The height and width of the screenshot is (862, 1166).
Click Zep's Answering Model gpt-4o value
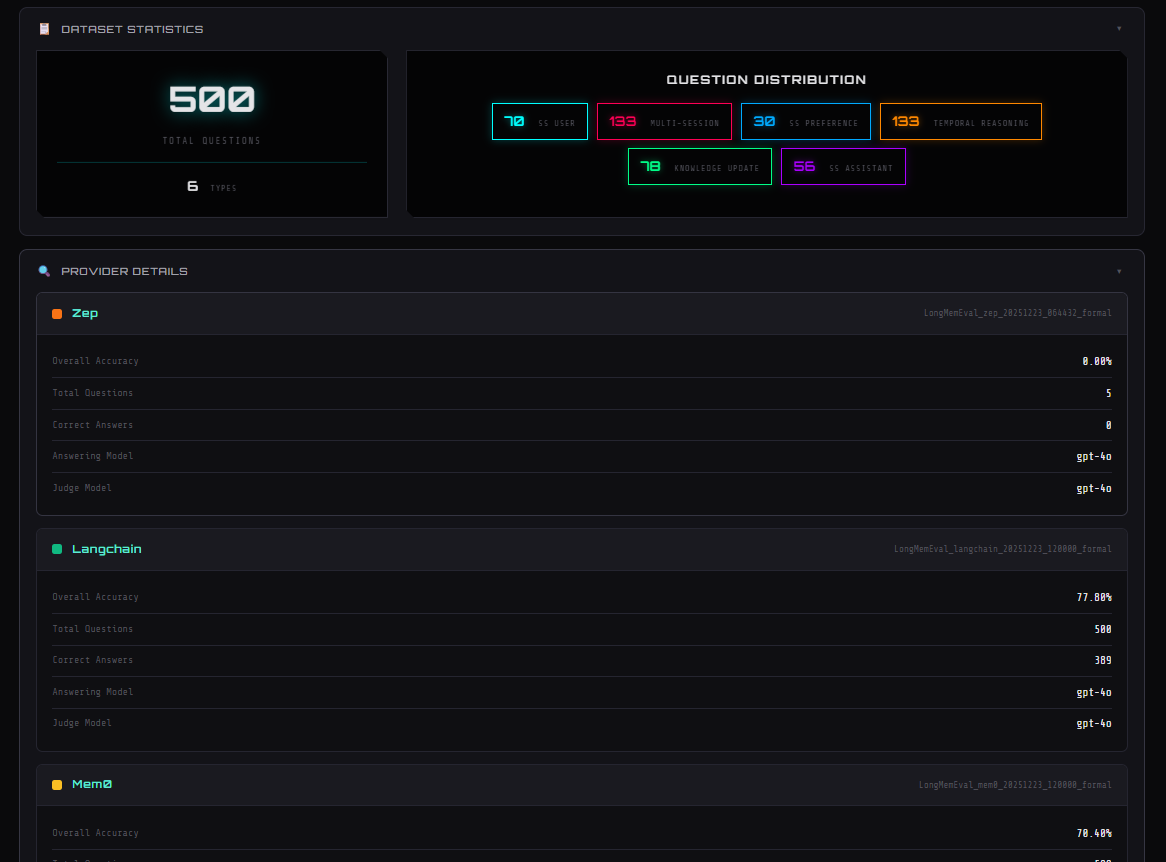pos(1094,457)
